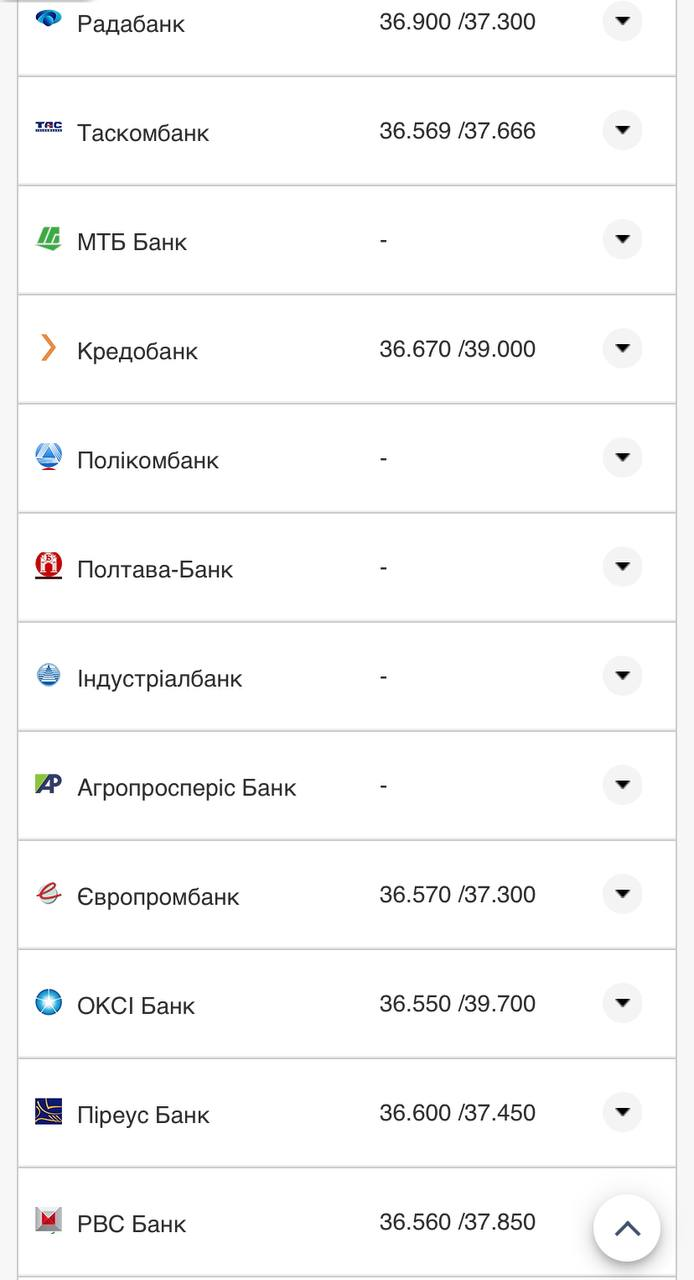694x1280 pixels.
Task: Click the Таскомбанк logo icon
Action: click(x=48, y=127)
